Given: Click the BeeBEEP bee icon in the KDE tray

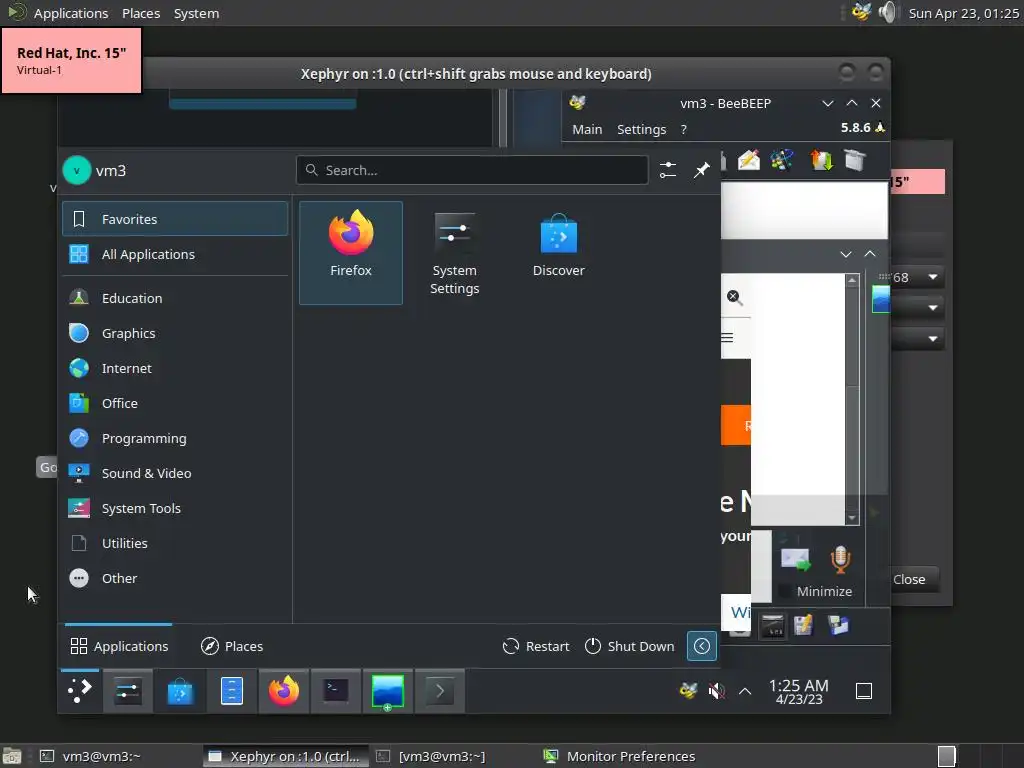Looking at the screenshot, I should (688, 690).
